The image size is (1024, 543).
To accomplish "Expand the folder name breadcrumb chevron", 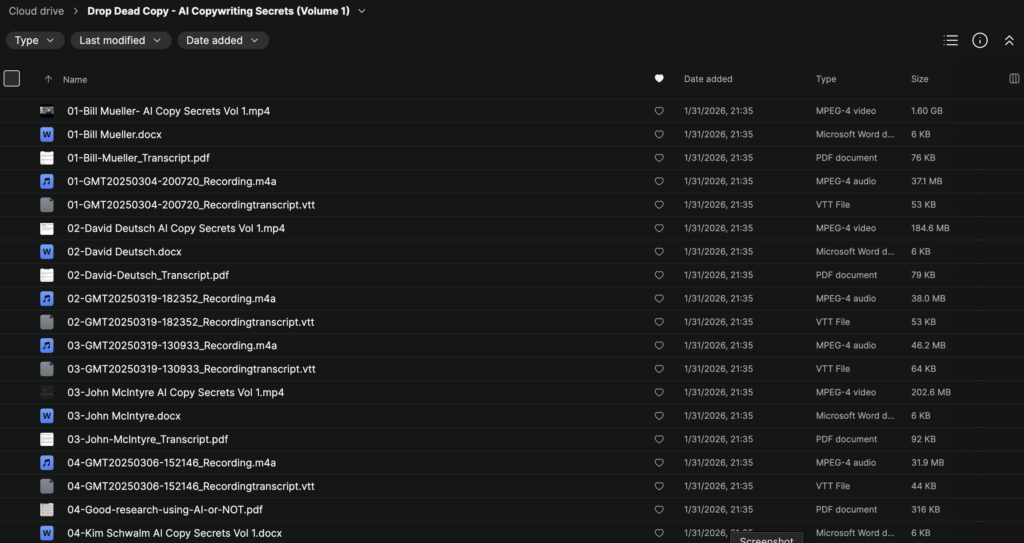I will 362,11.
